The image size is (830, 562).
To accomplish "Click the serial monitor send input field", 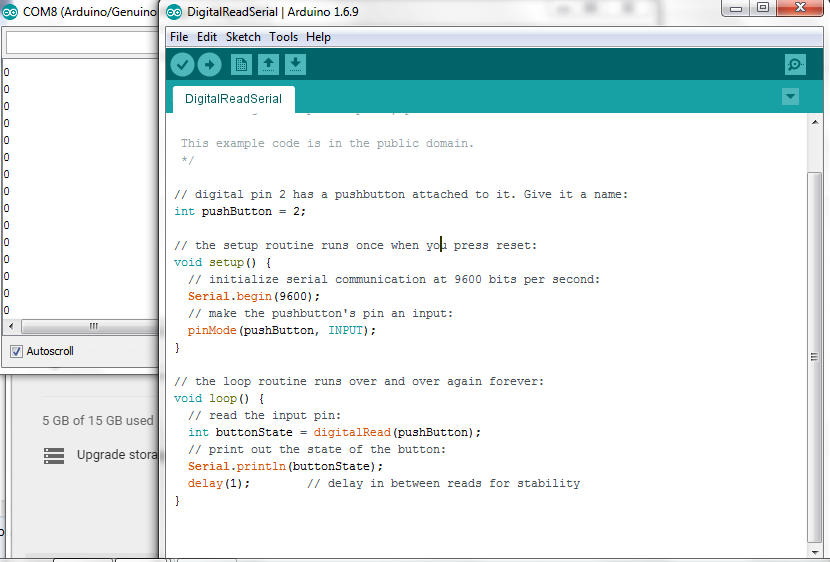I will [82, 43].
